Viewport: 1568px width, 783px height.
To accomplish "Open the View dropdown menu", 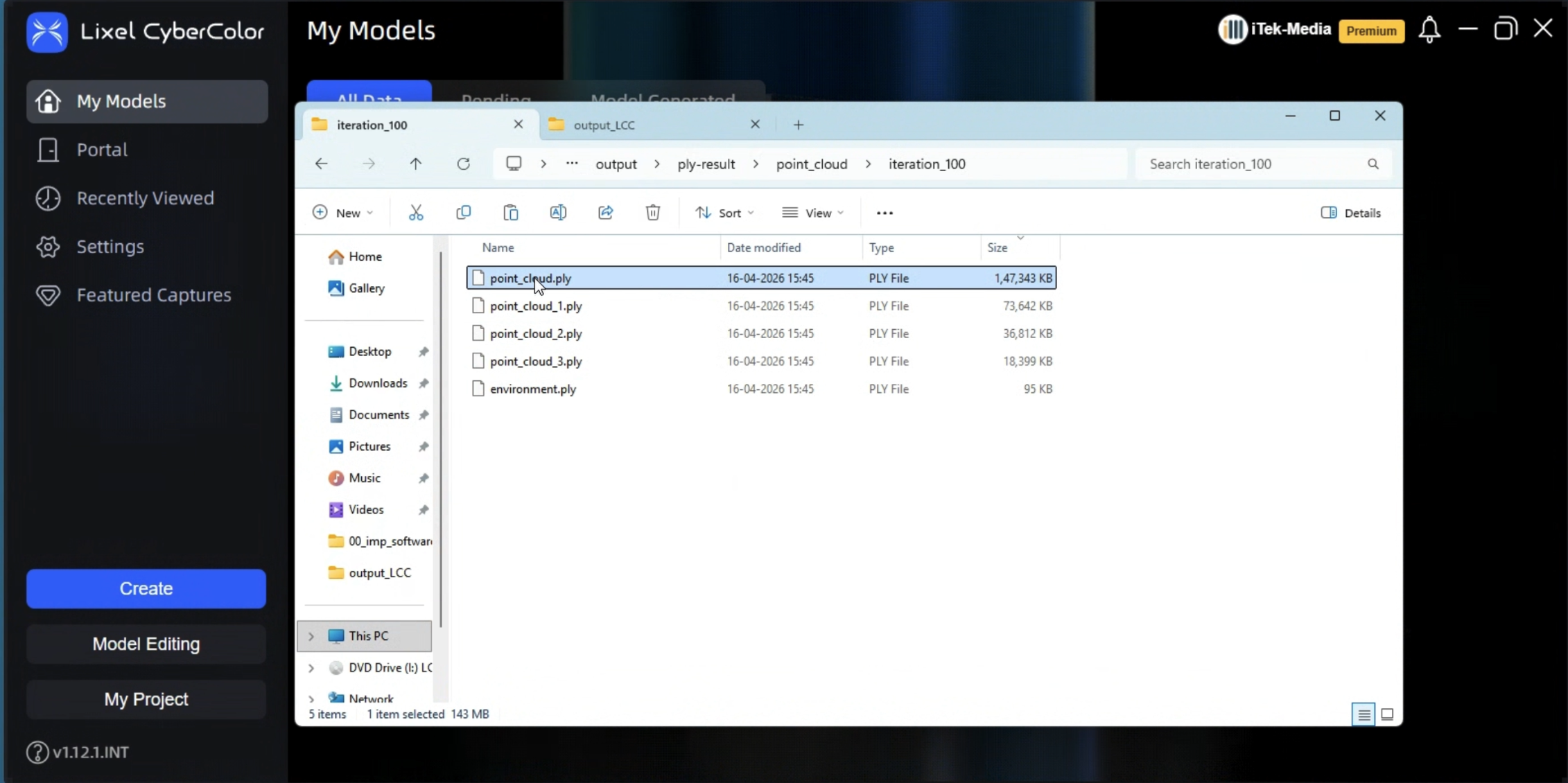I will click(812, 213).
